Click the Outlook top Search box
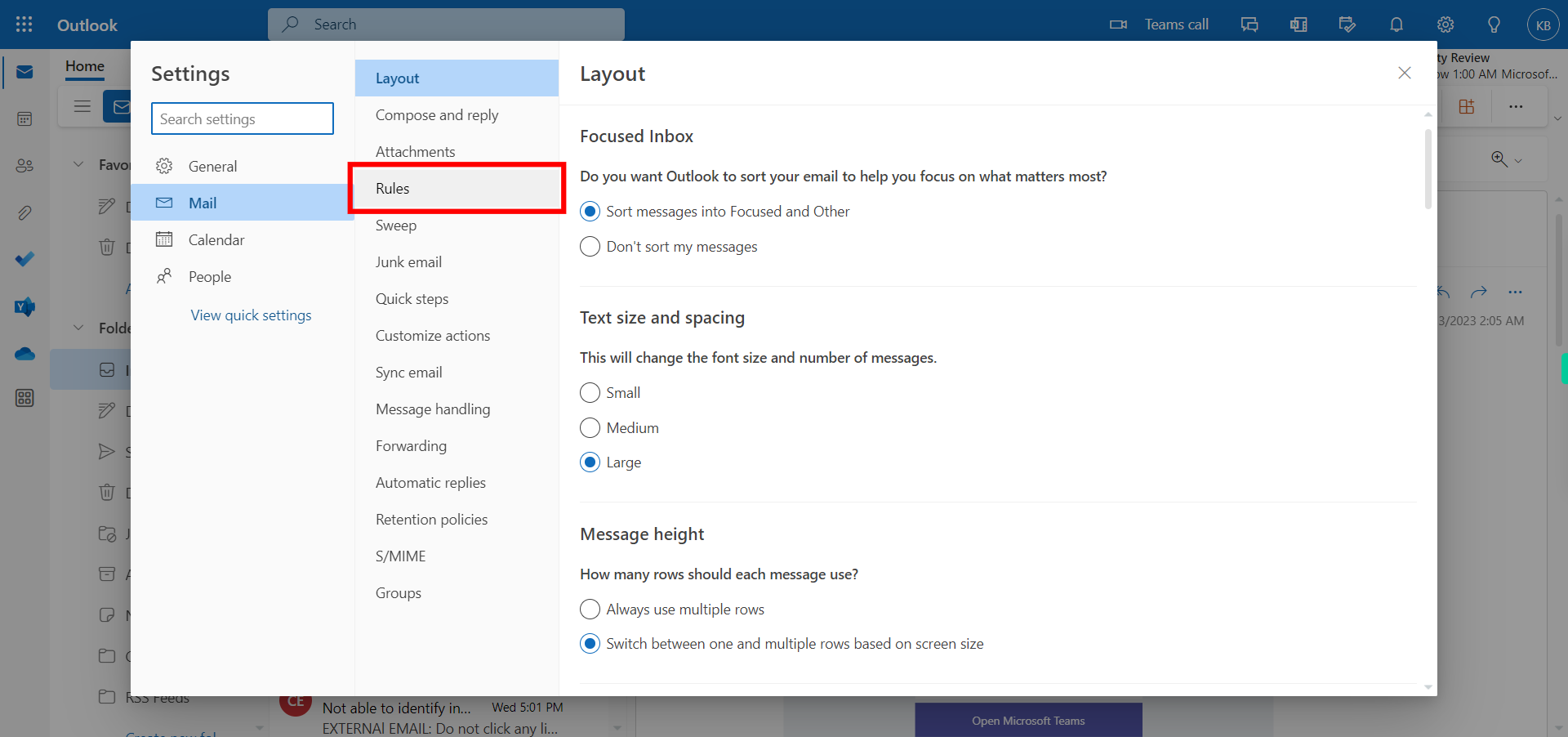 [x=446, y=25]
